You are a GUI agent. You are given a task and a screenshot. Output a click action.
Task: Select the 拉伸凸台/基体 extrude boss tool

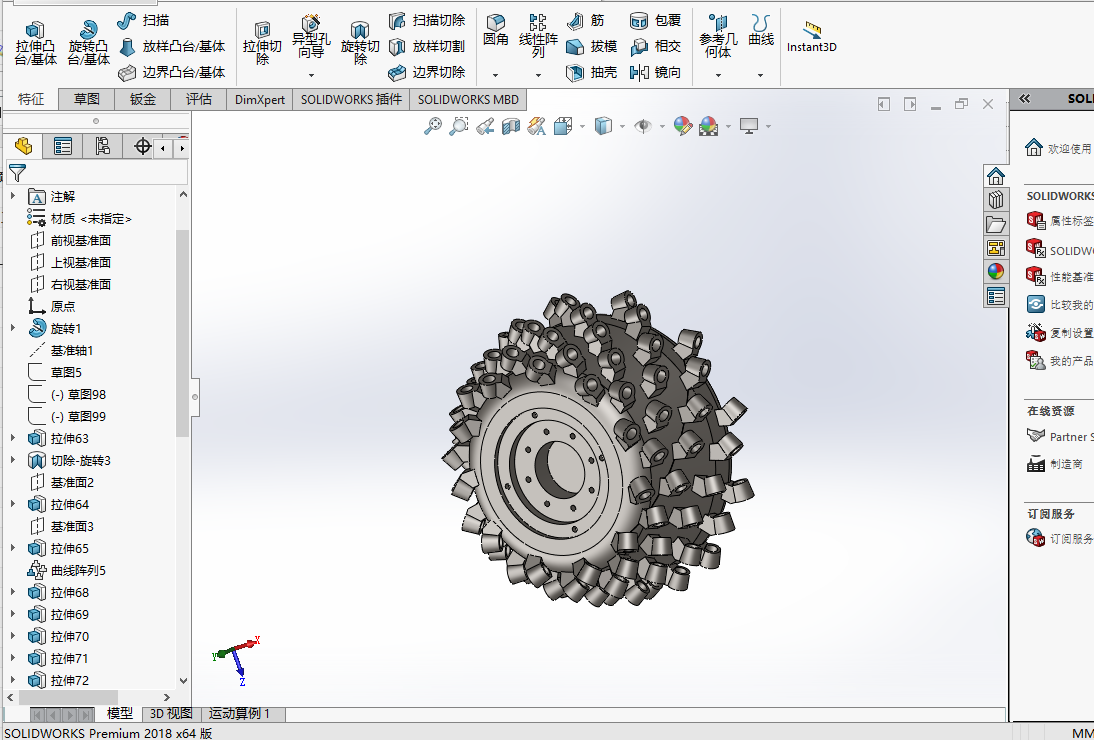(x=35, y=44)
